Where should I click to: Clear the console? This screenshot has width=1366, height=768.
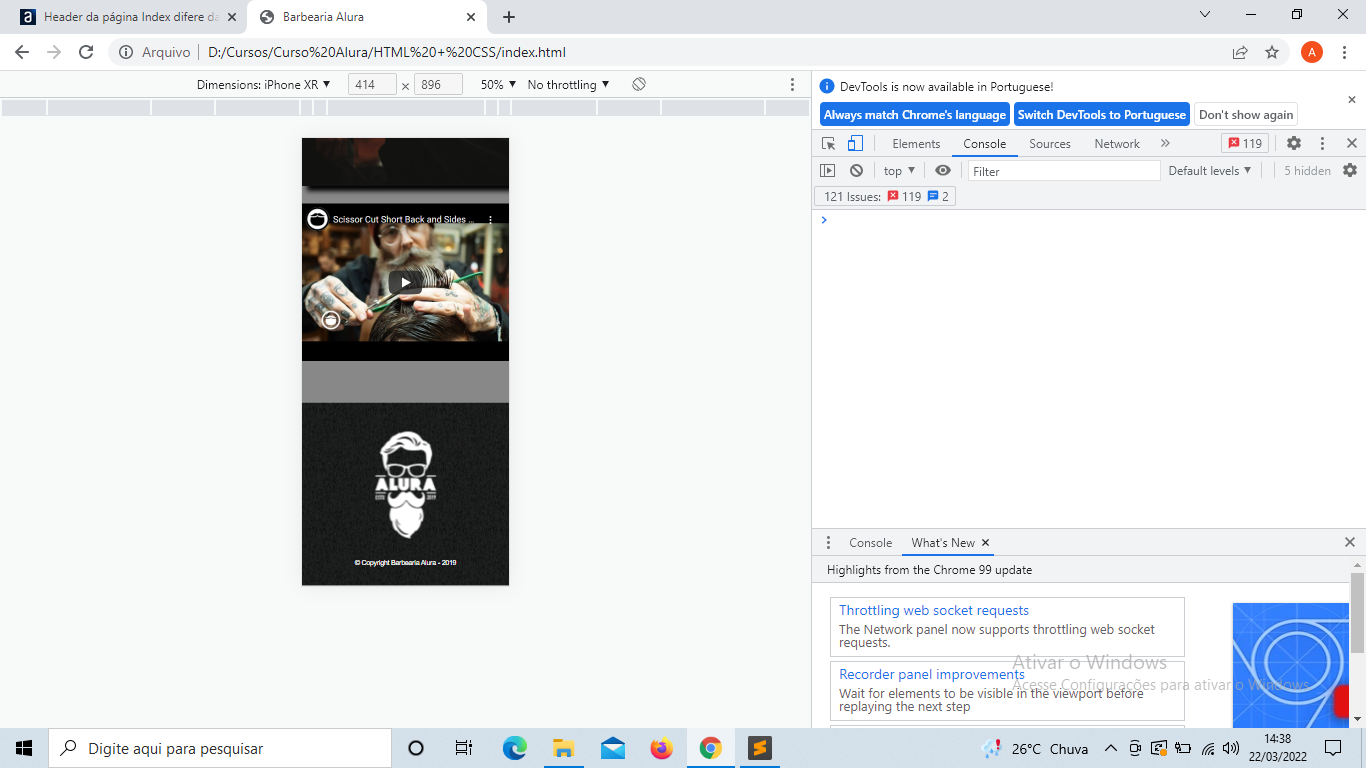[856, 171]
